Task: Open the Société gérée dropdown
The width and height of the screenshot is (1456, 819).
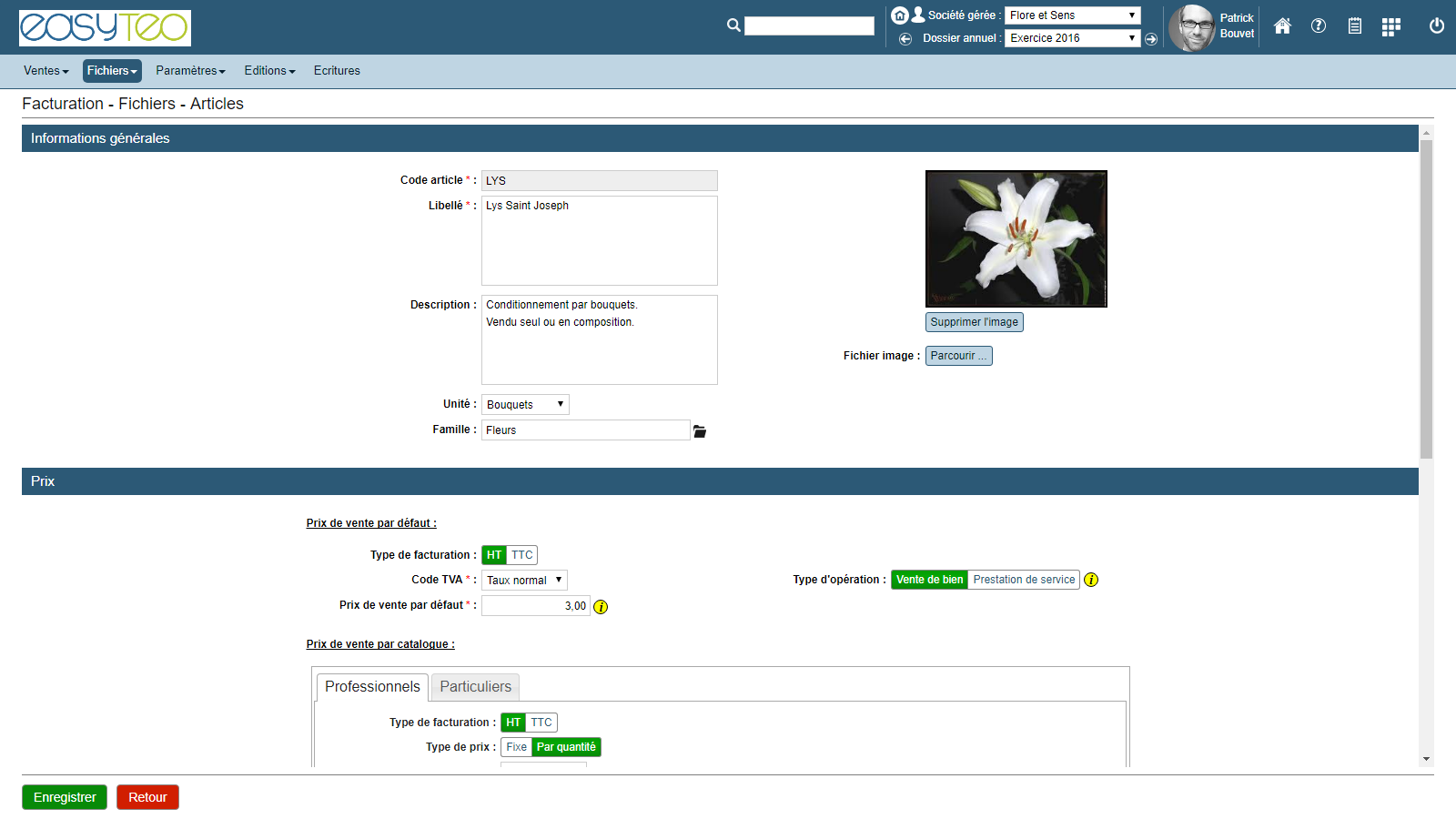Action: pyautogui.click(x=1072, y=15)
